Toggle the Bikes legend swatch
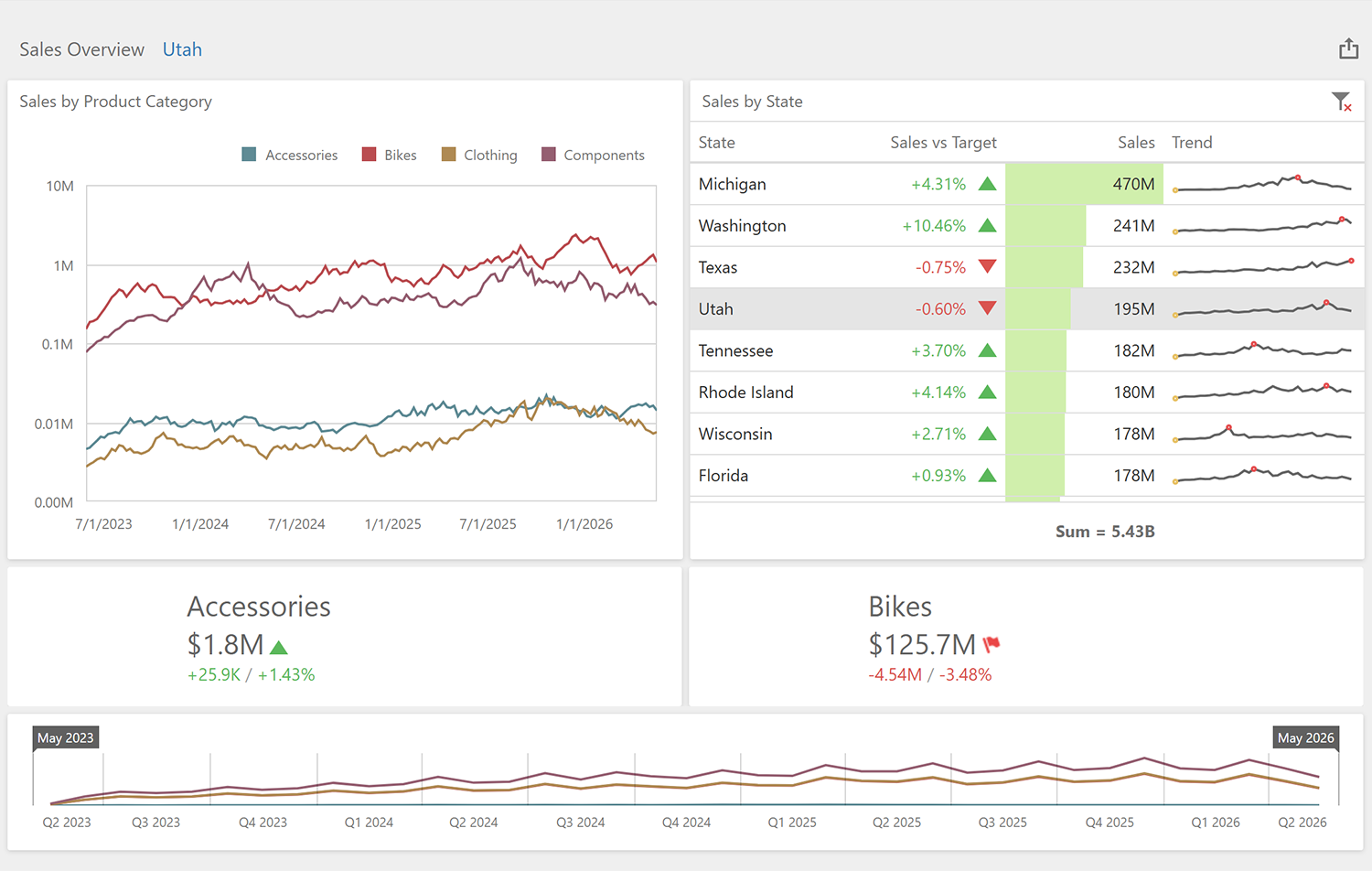The image size is (1372, 871). 369,155
